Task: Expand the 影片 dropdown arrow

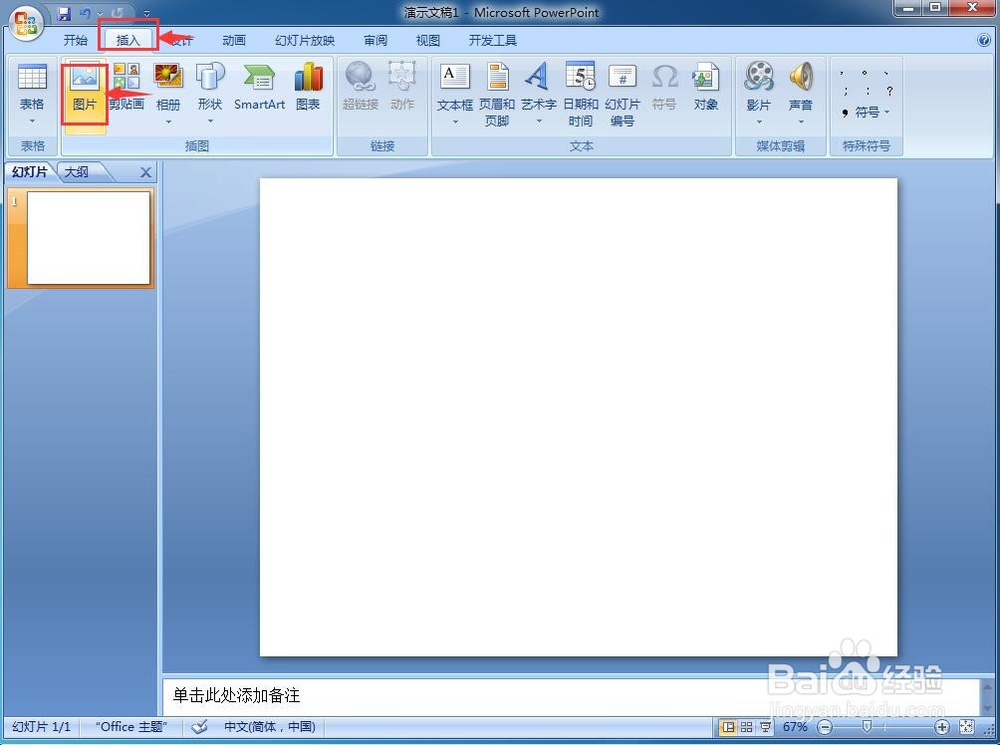Action: pos(759,122)
